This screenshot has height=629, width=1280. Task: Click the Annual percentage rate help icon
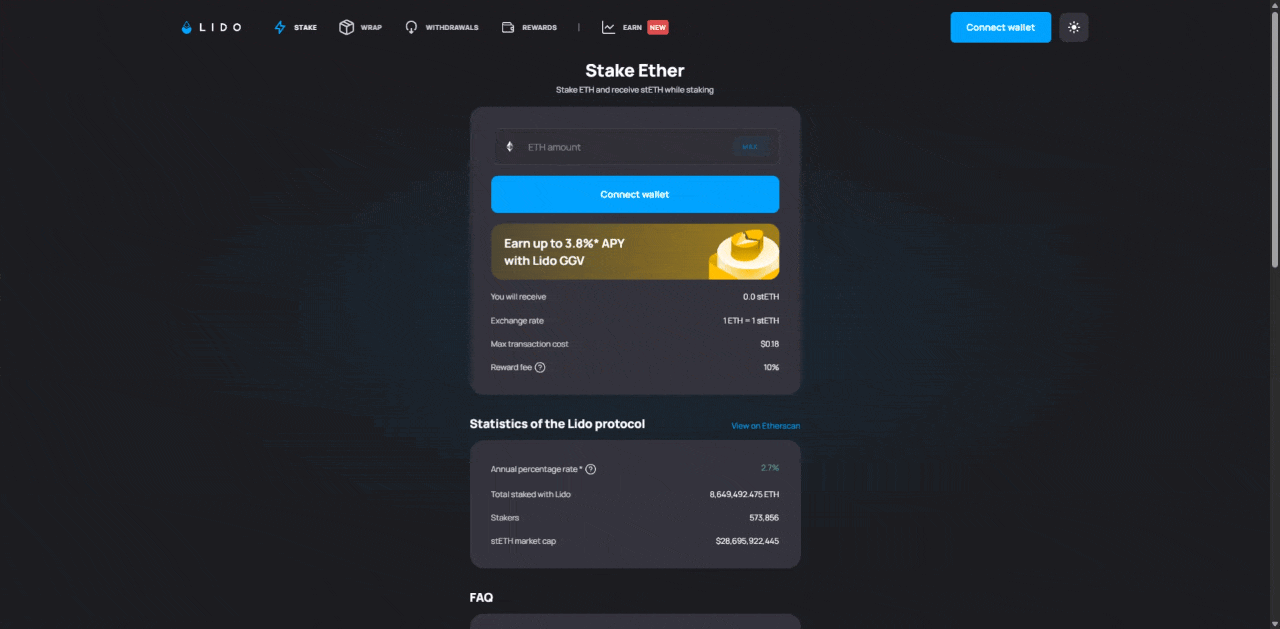(590, 469)
